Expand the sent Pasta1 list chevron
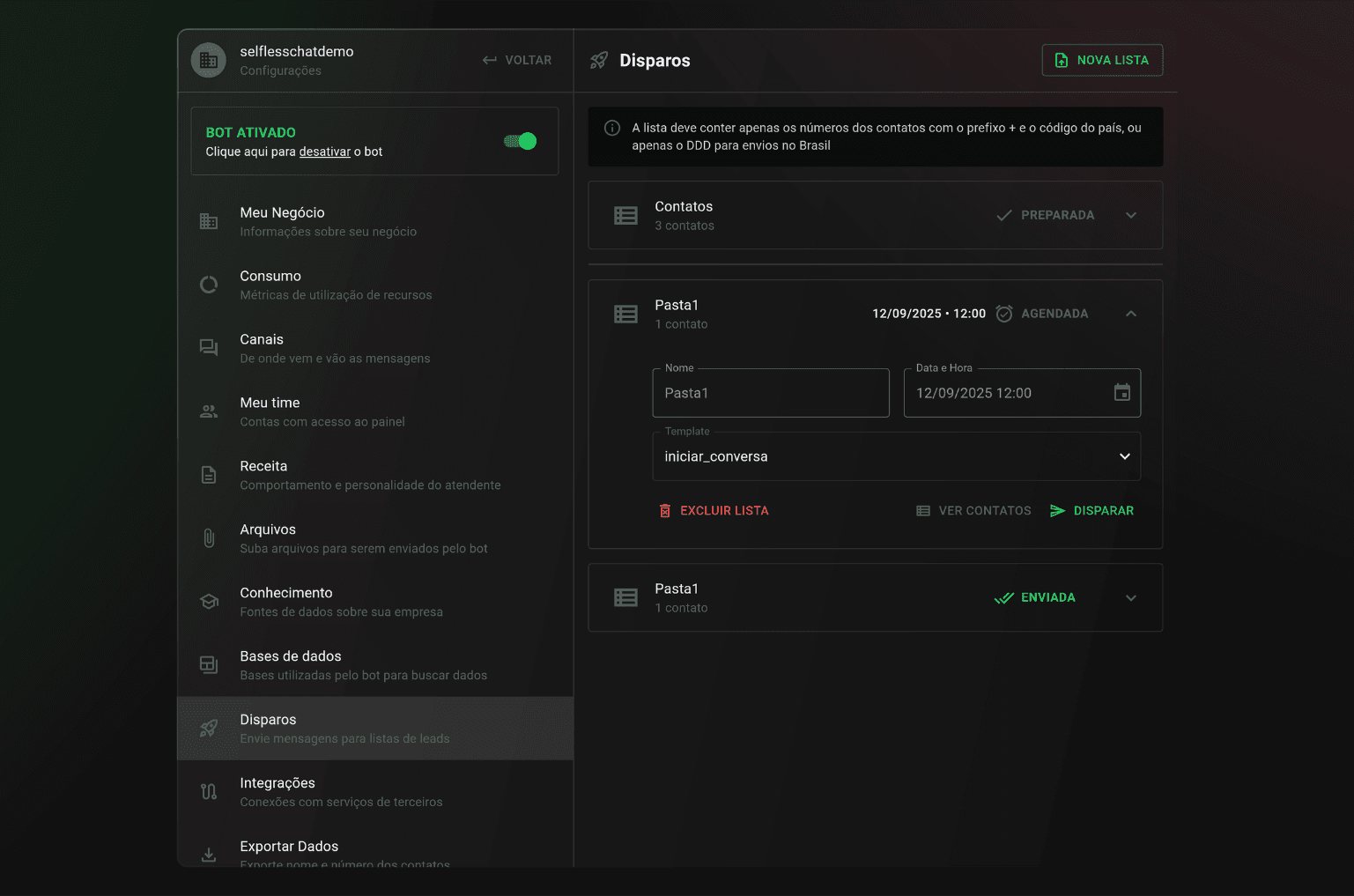Viewport: 1354px width, 896px height. 1131,597
